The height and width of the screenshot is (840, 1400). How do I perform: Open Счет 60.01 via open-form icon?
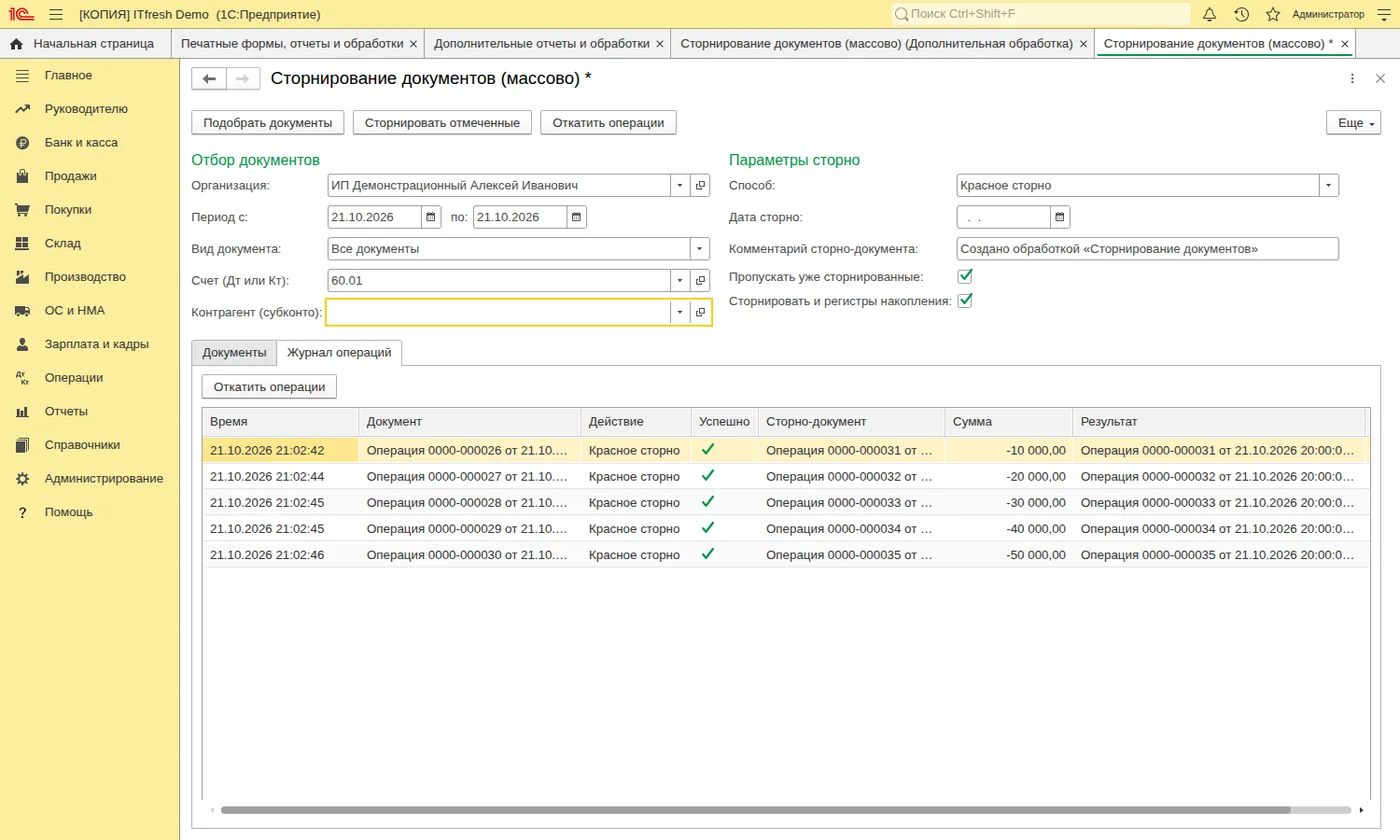[x=700, y=281]
